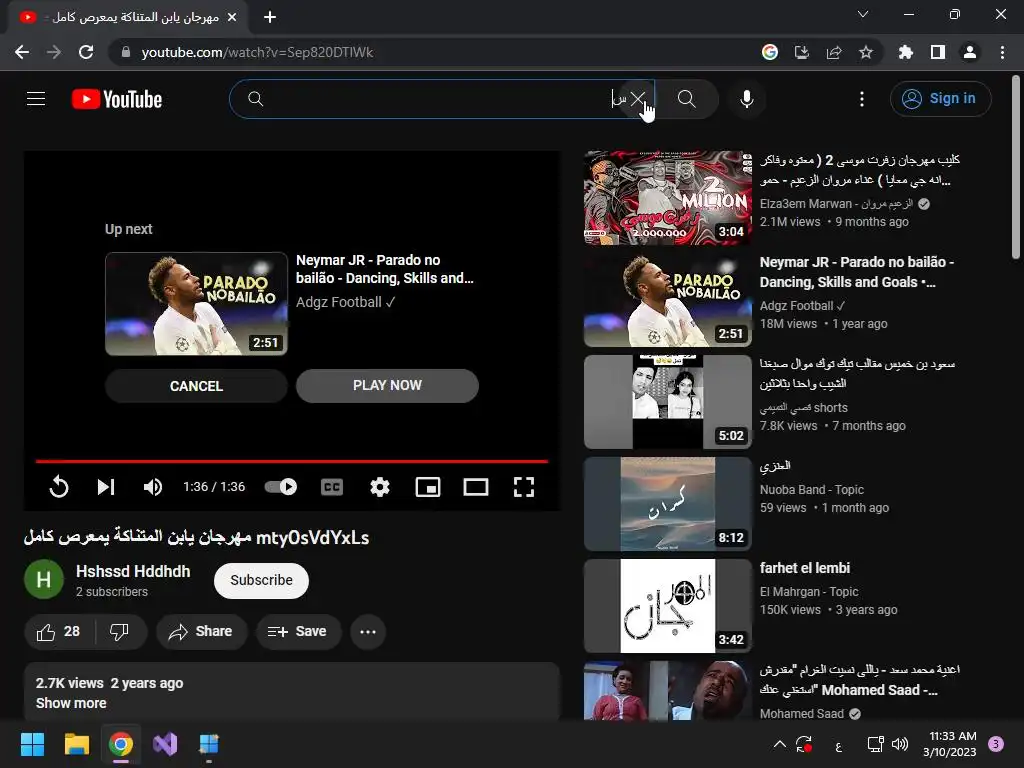Image resolution: width=1024 pixels, height=768 pixels.
Task: Reload the page
Action: tap(86, 52)
